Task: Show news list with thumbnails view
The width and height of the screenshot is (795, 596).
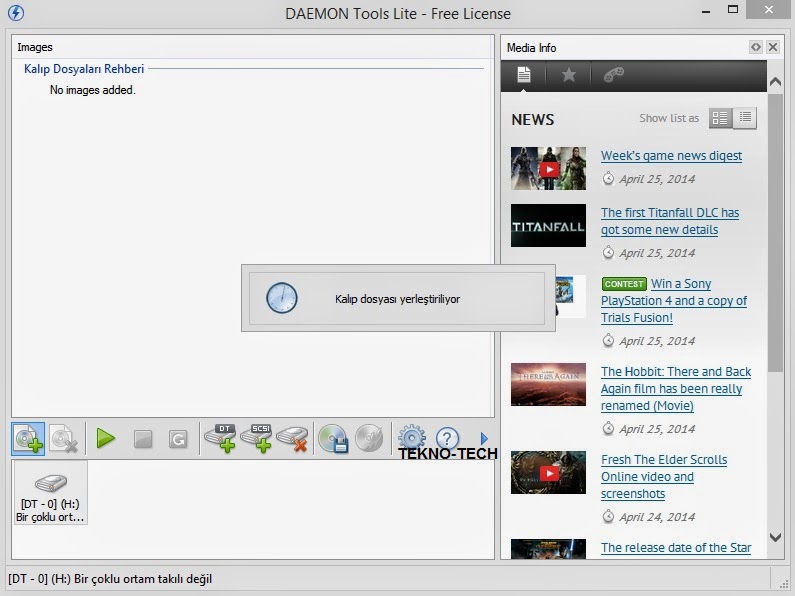Action: pos(720,118)
